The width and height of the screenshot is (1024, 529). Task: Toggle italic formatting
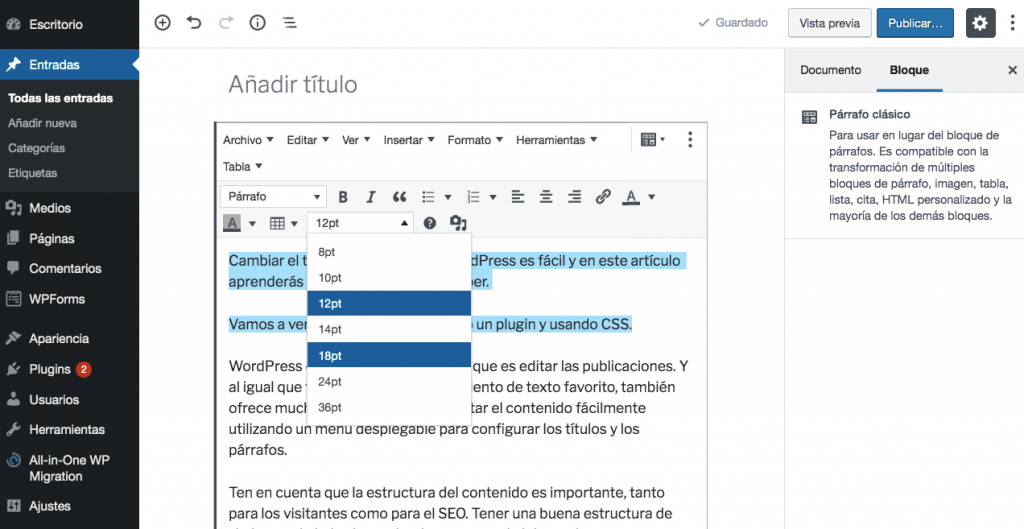tap(371, 197)
